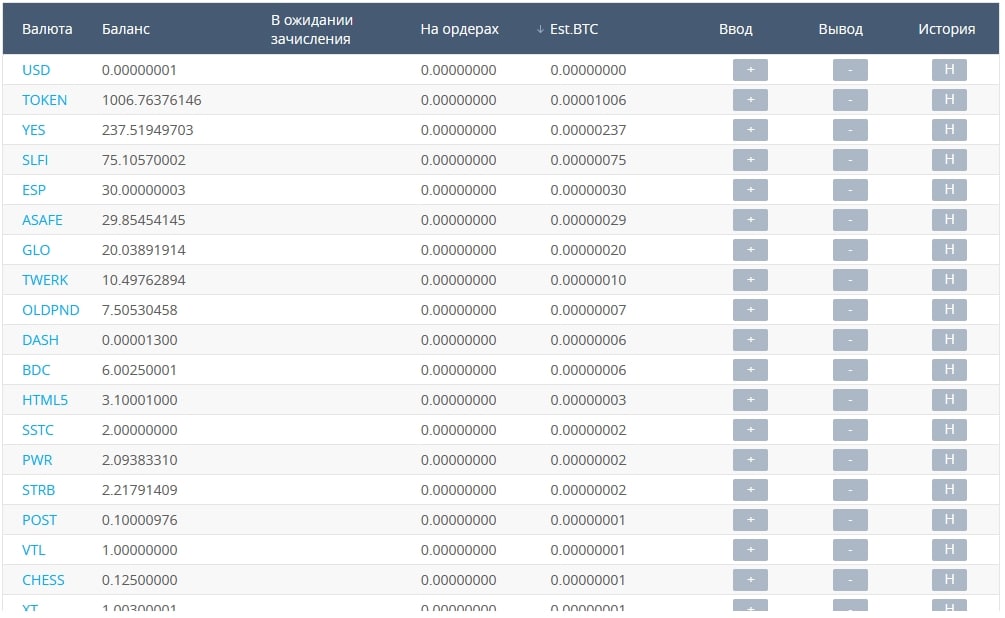Sort by В ожидании зачисления header
The width and height of the screenshot is (1005, 618).
(x=311, y=29)
